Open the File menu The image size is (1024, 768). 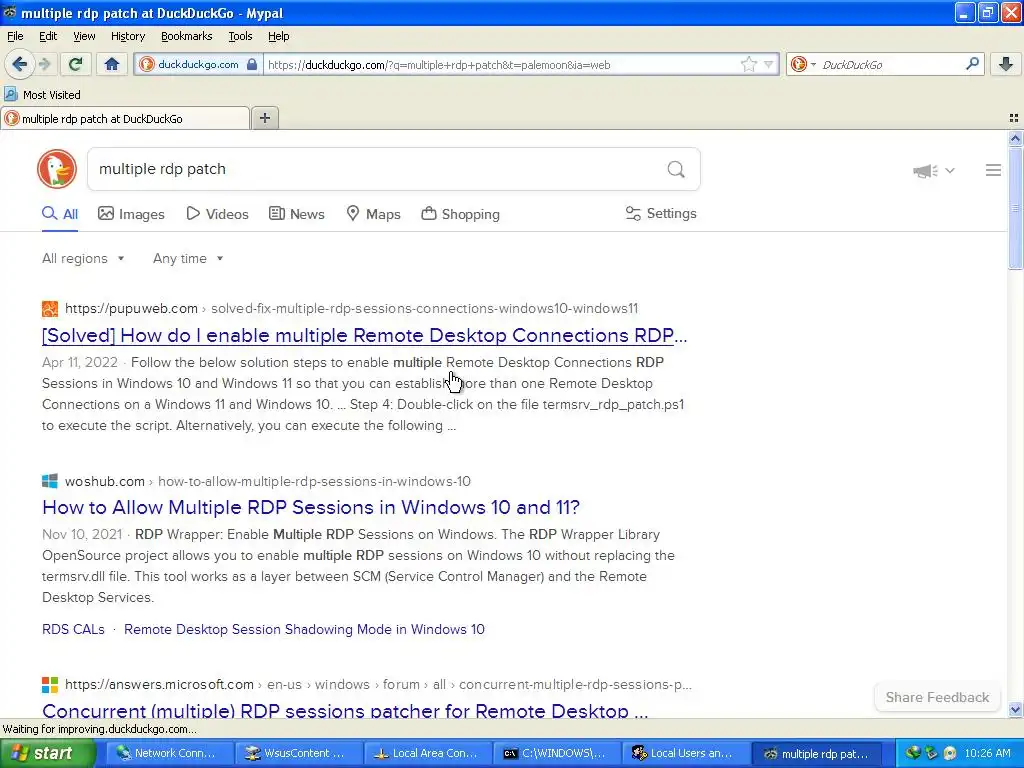pos(15,36)
